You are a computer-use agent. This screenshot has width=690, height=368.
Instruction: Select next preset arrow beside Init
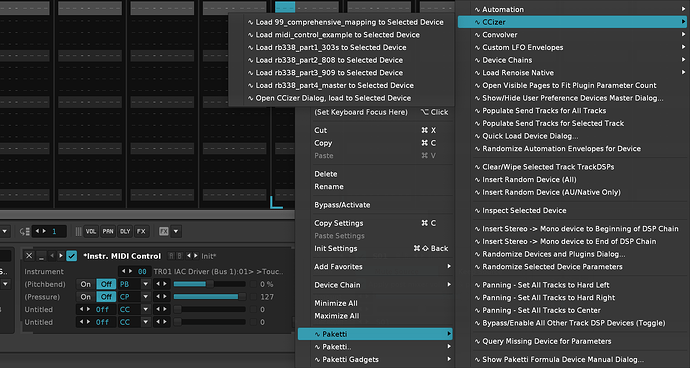pos(195,256)
